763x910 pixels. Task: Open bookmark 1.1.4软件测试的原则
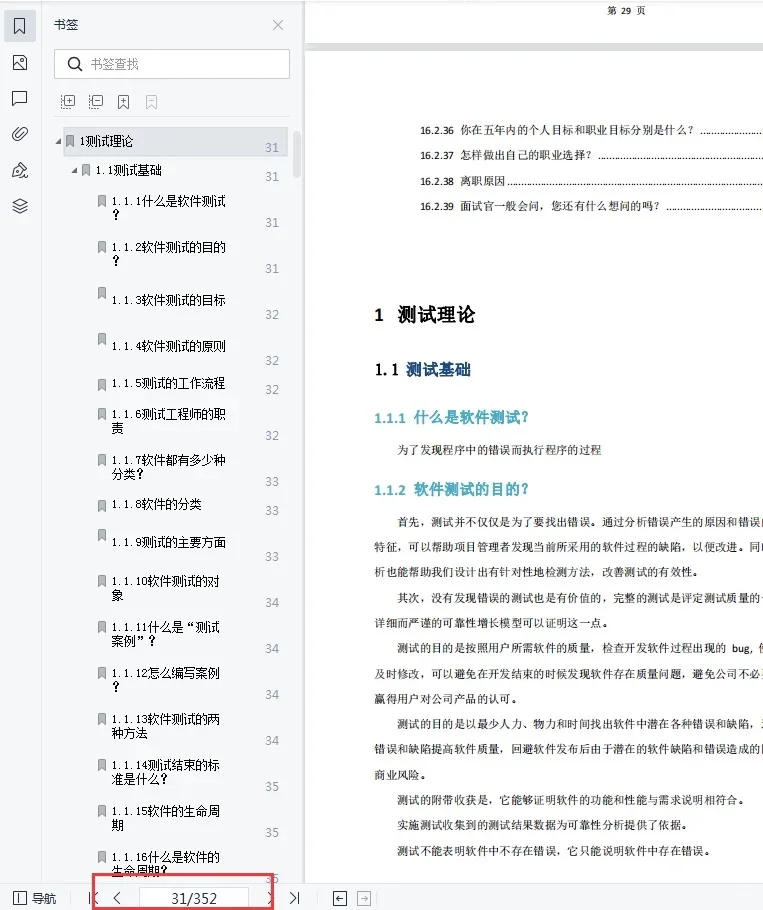168,346
